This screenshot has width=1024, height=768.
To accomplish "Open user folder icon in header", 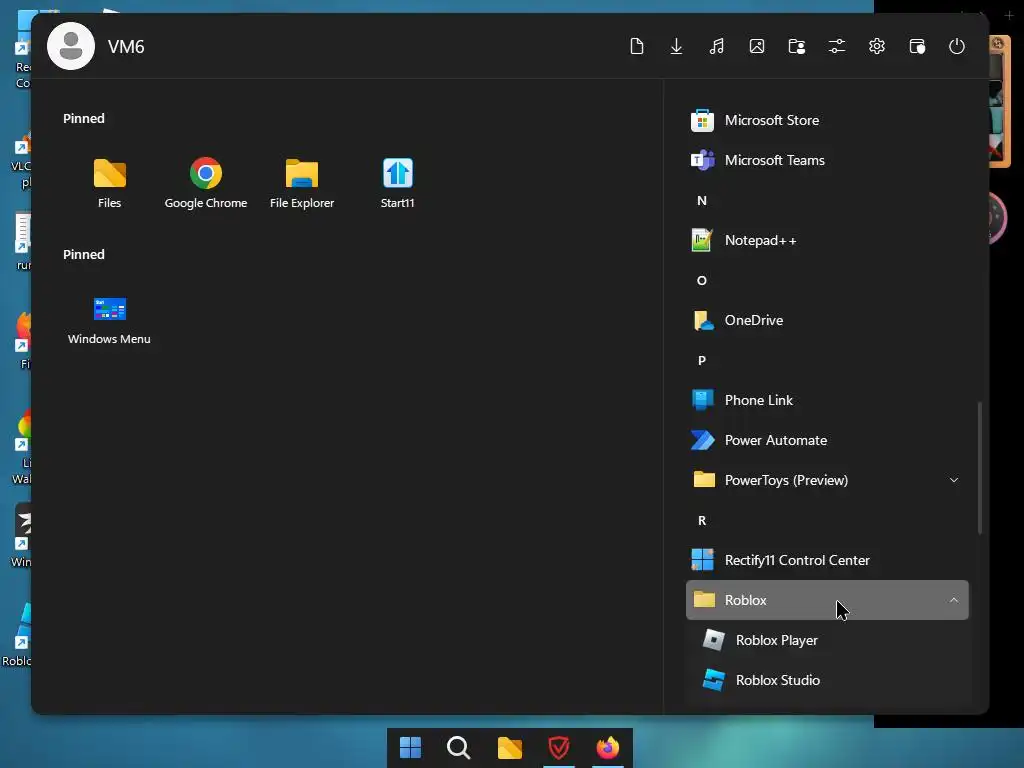I will (x=797, y=46).
